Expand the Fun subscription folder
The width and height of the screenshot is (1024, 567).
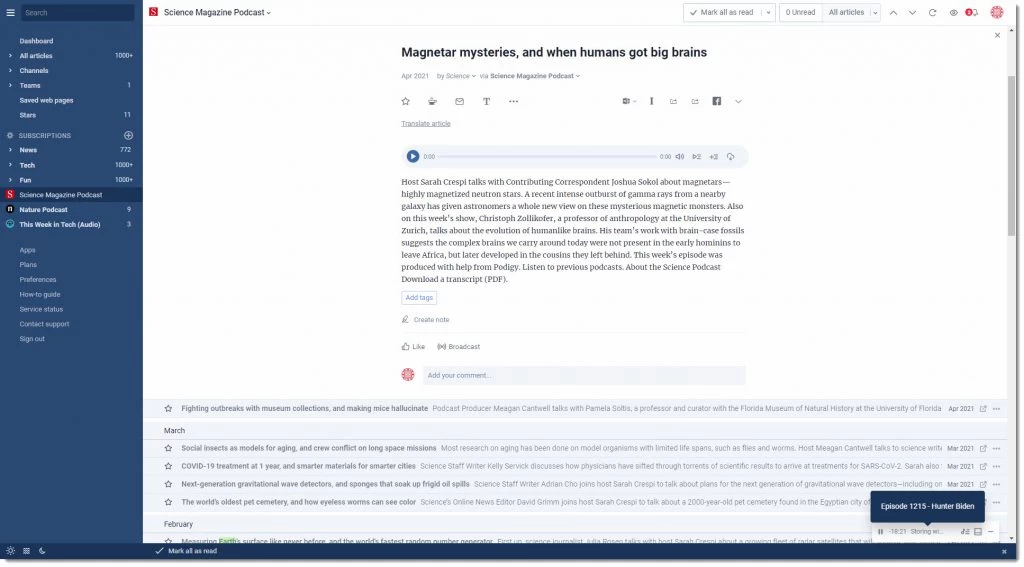pyautogui.click(x=10, y=180)
